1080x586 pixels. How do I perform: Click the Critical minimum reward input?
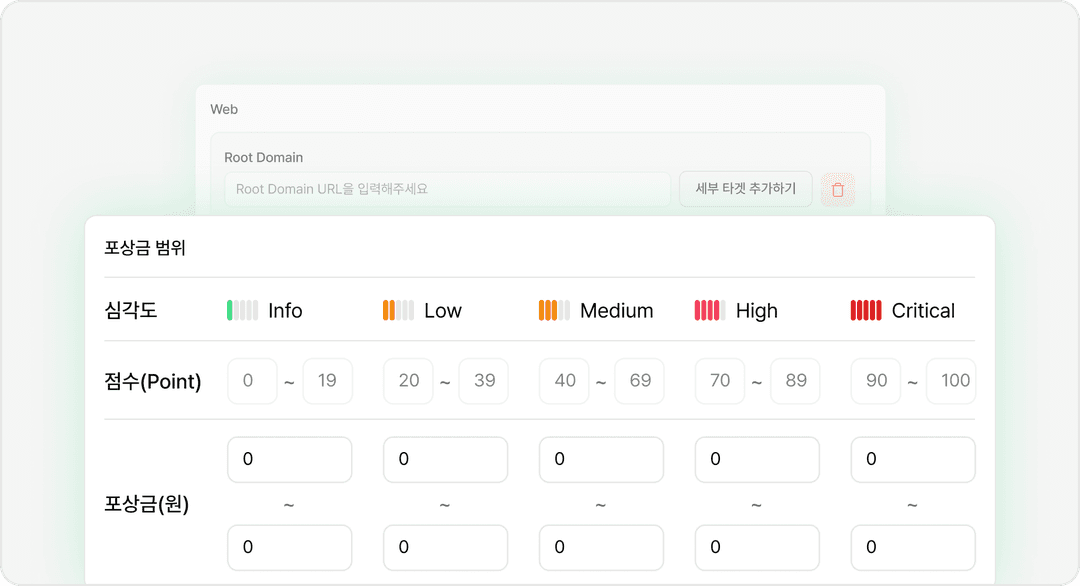point(912,460)
